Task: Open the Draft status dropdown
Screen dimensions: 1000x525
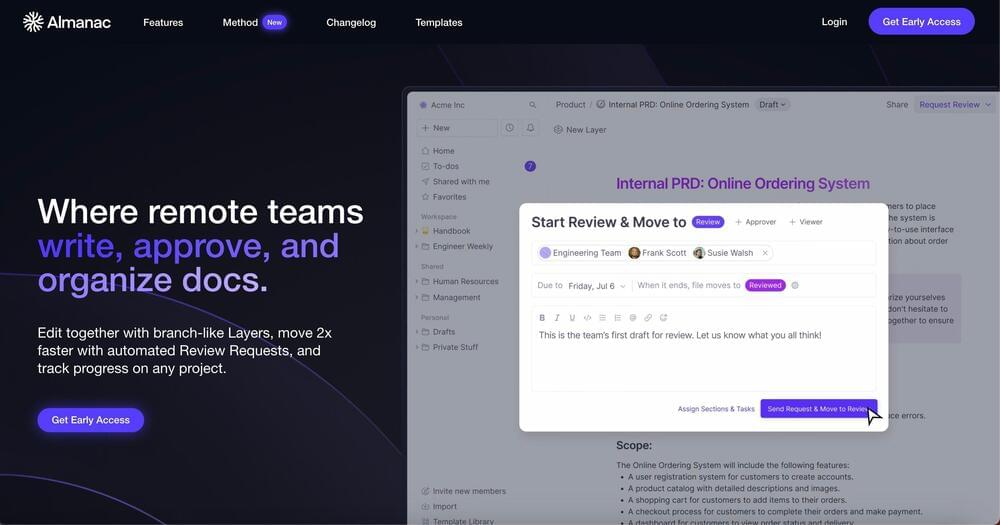Action: click(773, 104)
